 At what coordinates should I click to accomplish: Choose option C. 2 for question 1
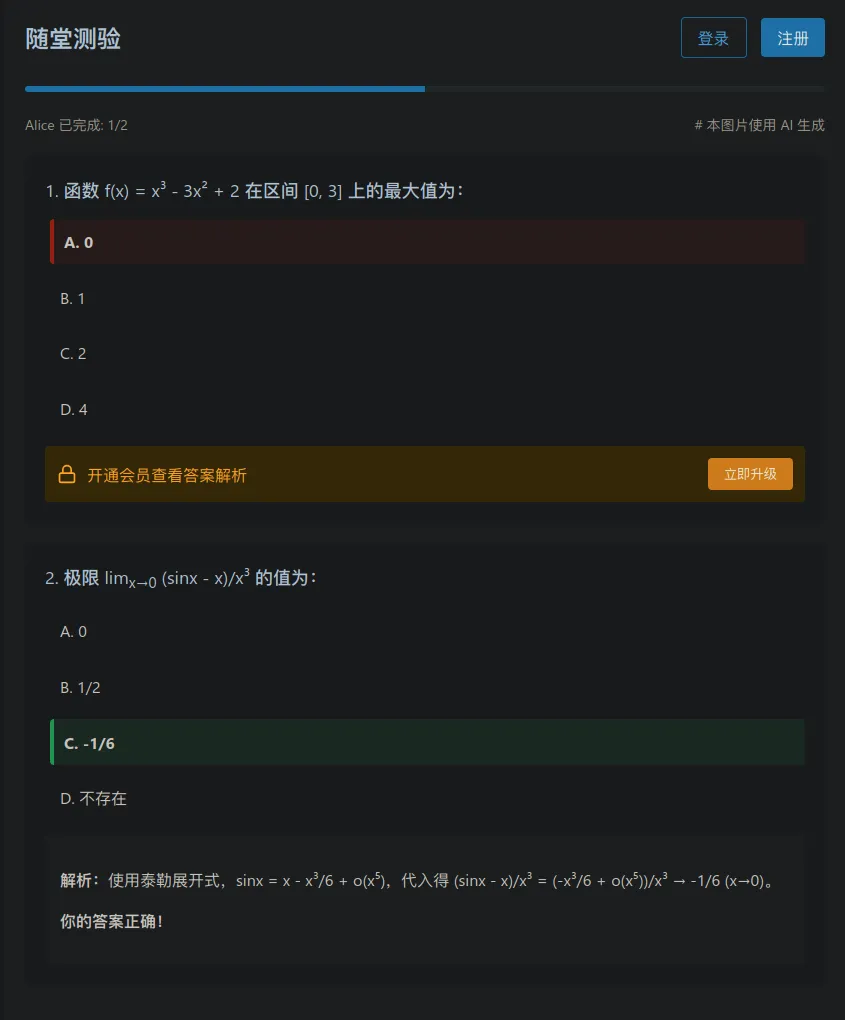tap(427, 353)
